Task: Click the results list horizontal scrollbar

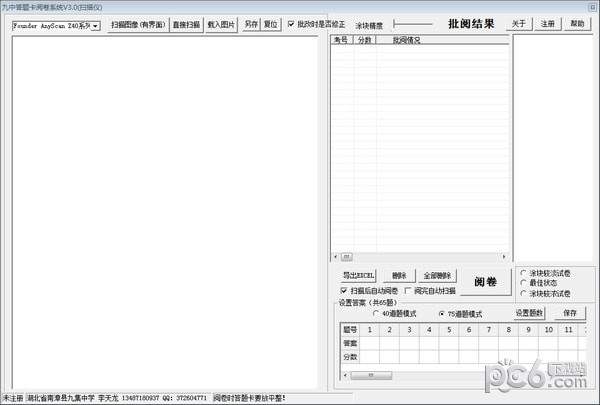Action: [x=420, y=257]
